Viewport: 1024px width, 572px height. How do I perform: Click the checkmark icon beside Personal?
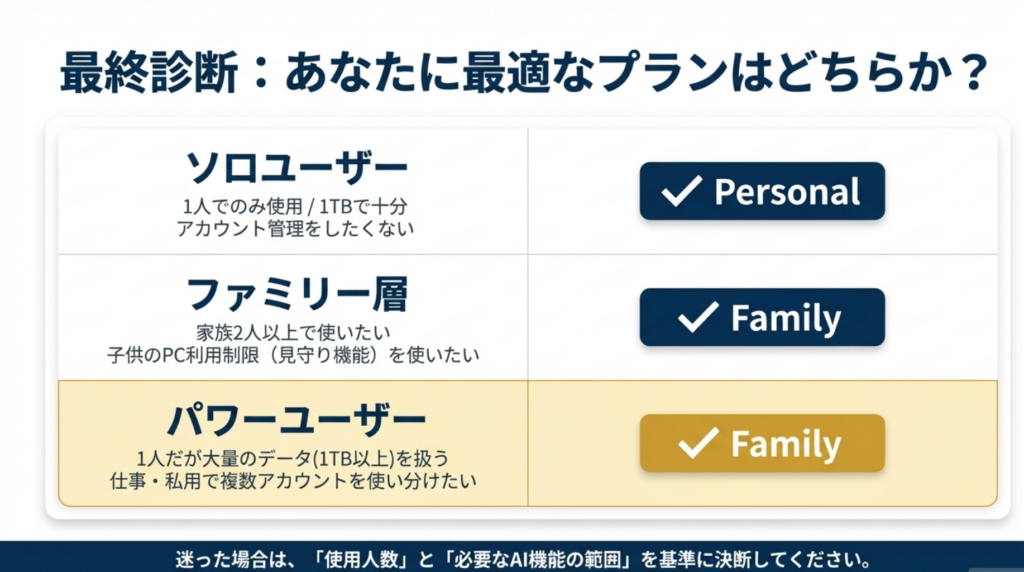click(682, 192)
